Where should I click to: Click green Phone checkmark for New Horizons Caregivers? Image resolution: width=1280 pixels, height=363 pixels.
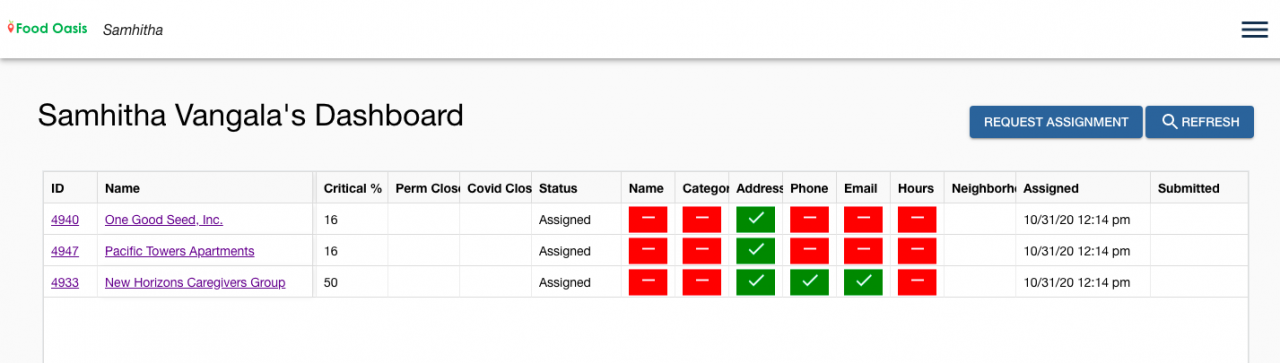click(x=810, y=283)
